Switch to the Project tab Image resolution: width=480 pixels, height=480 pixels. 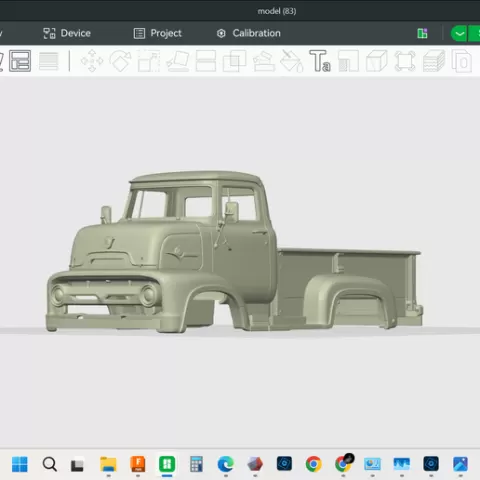[x=158, y=33]
